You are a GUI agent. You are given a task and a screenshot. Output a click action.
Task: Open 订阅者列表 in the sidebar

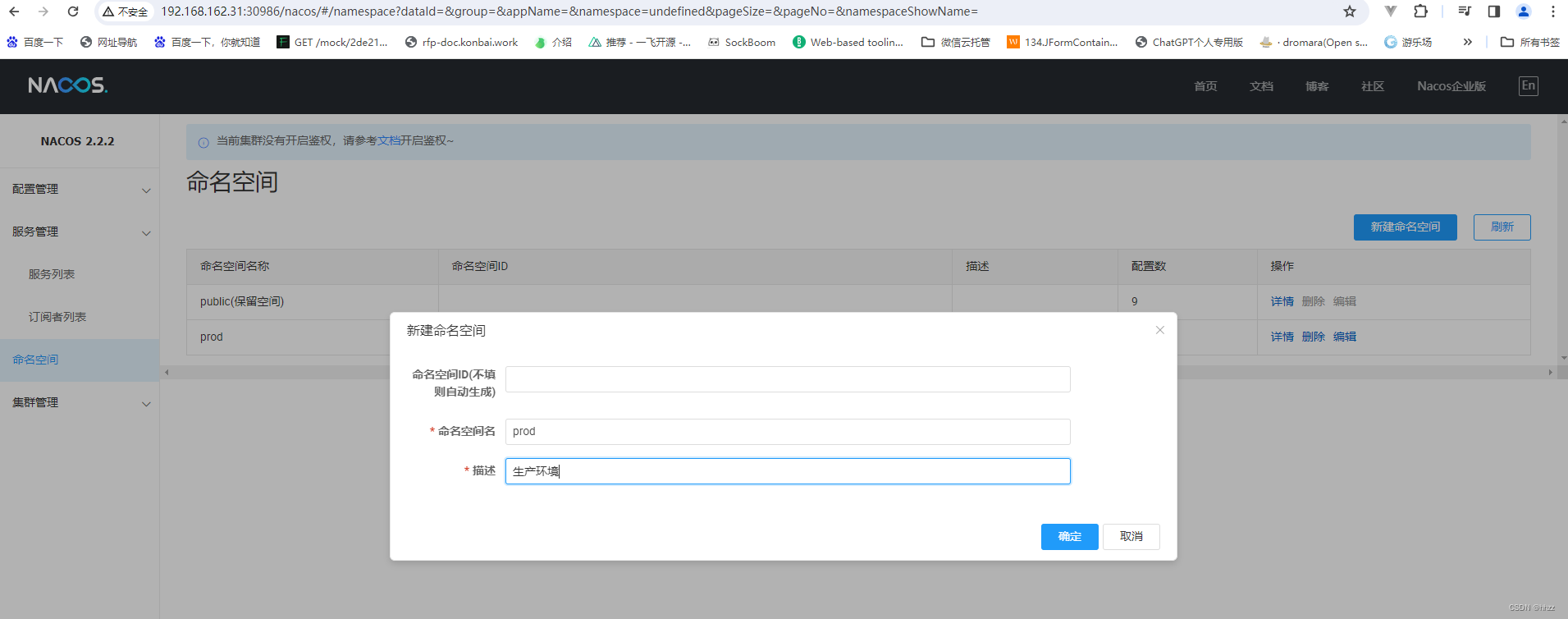(x=57, y=317)
